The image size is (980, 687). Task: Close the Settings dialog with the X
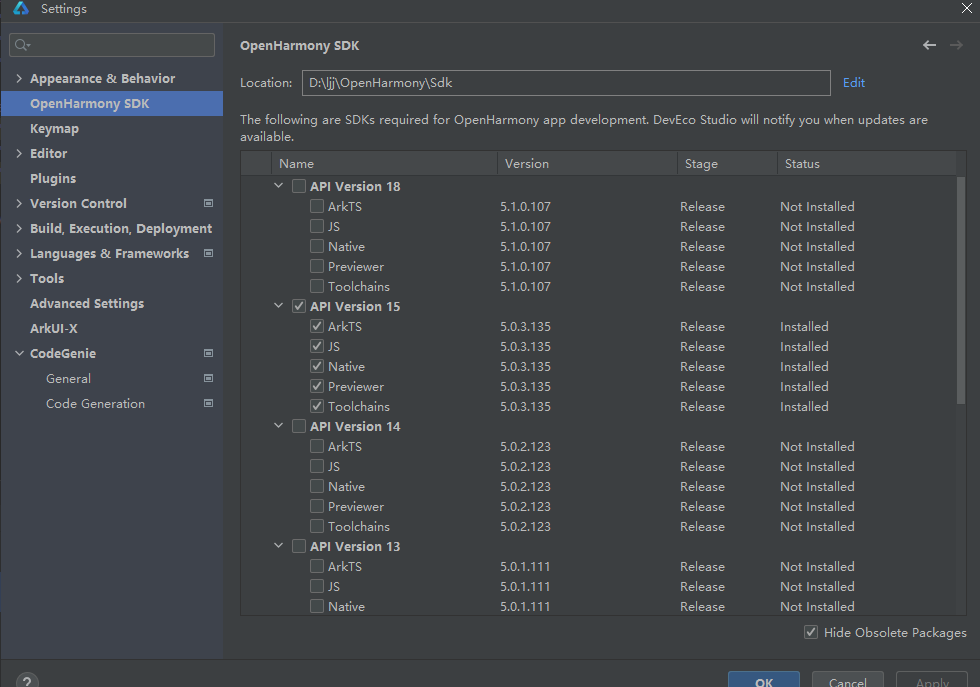click(x=967, y=8)
